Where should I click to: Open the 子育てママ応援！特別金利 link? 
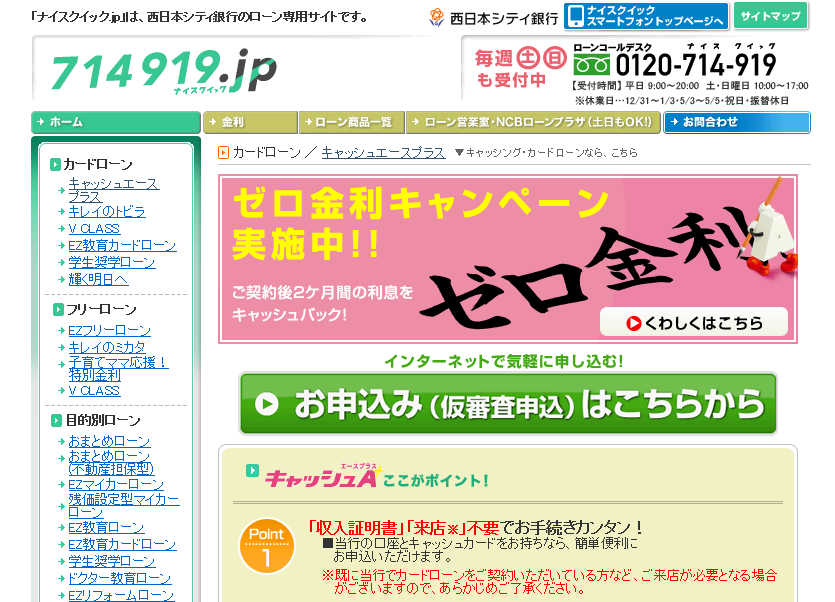[x=118, y=369]
